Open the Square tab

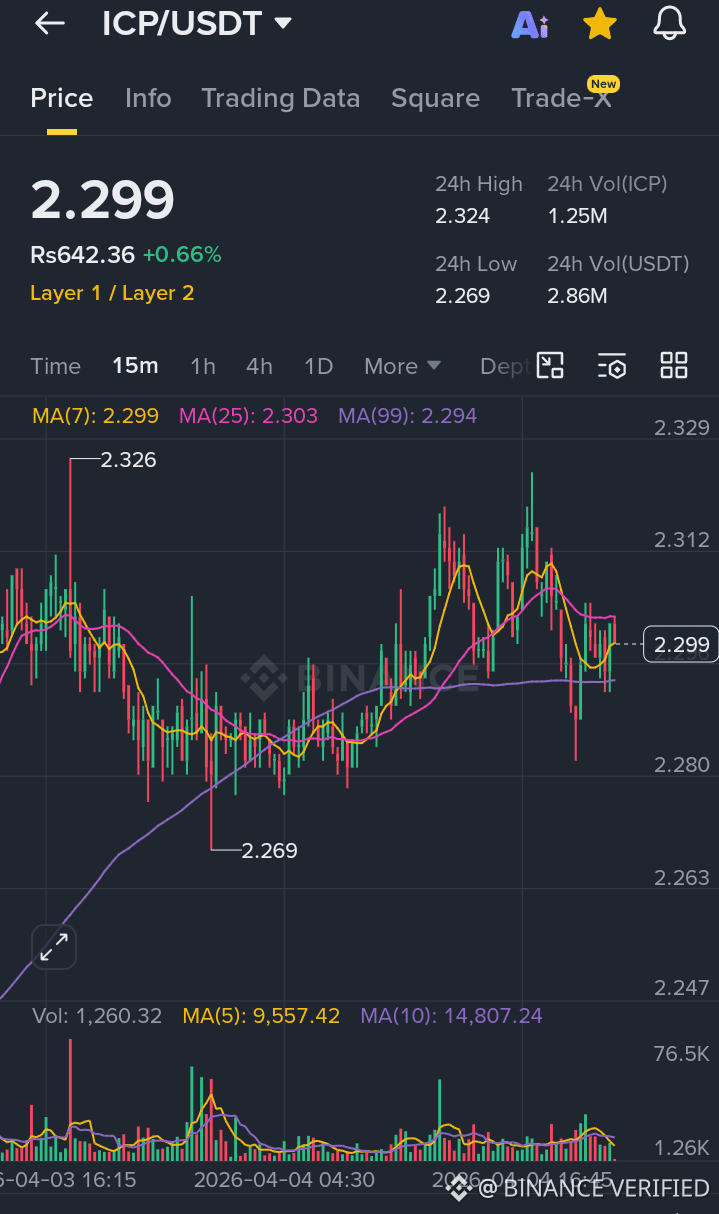click(x=435, y=98)
